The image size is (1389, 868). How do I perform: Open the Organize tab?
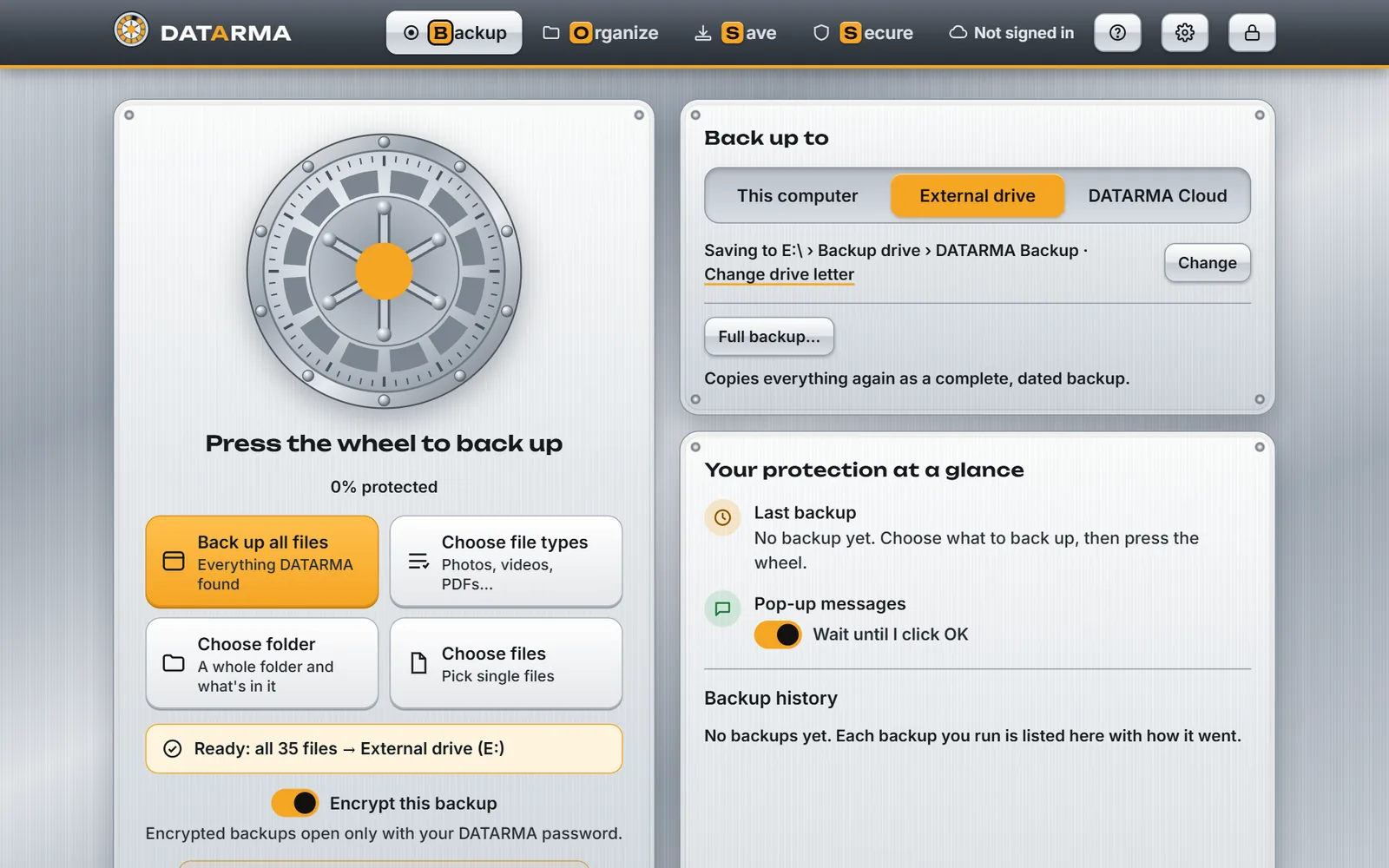pos(600,33)
